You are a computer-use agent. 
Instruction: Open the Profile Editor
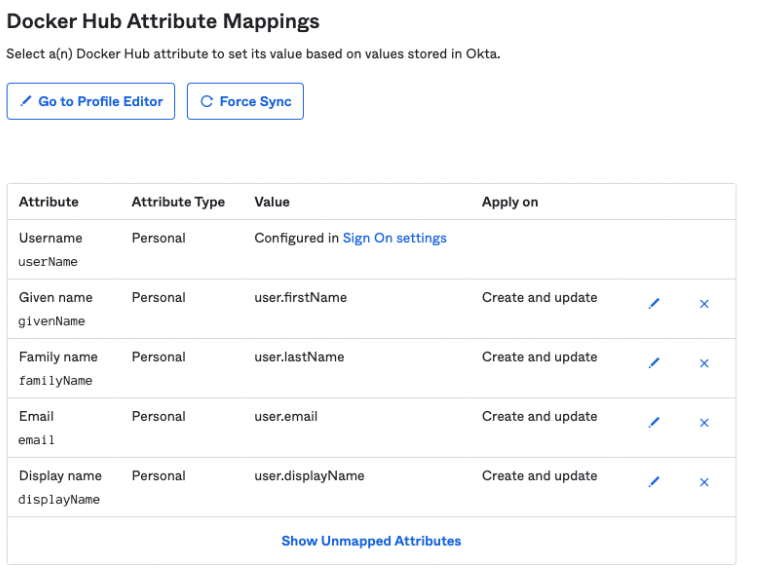pyautogui.click(x=91, y=101)
